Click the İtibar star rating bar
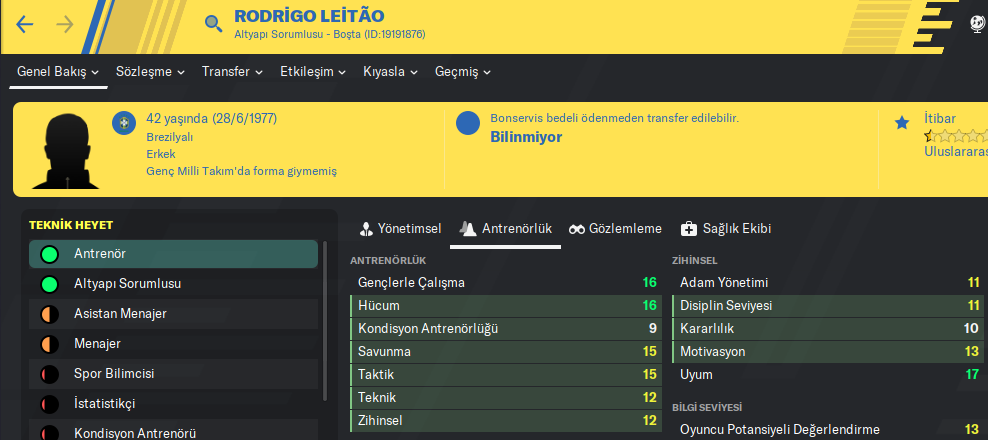Screen dimensions: 988x440 click(x=955, y=137)
